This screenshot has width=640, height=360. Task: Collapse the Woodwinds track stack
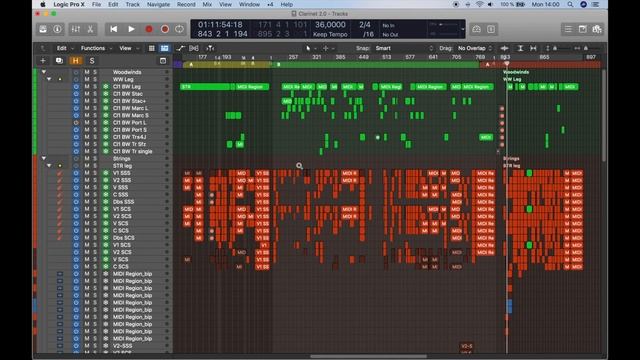pyautogui.click(x=44, y=72)
